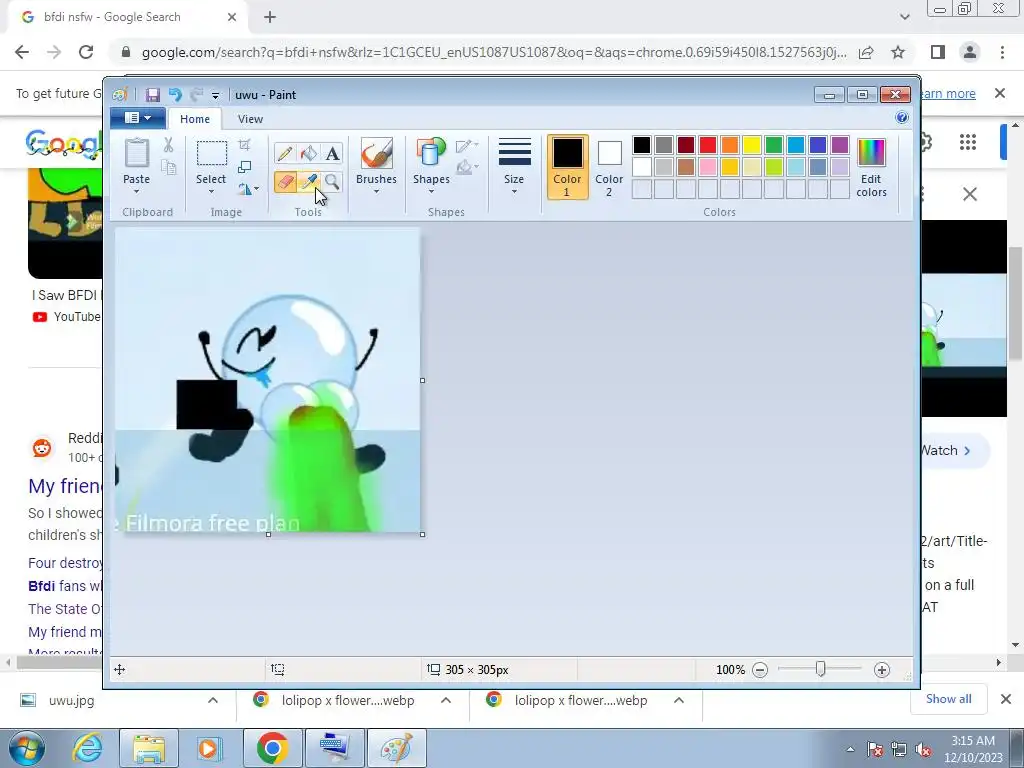This screenshot has height=768, width=1024.
Task: Open Internet Explorer from taskbar
Action: [87, 748]
